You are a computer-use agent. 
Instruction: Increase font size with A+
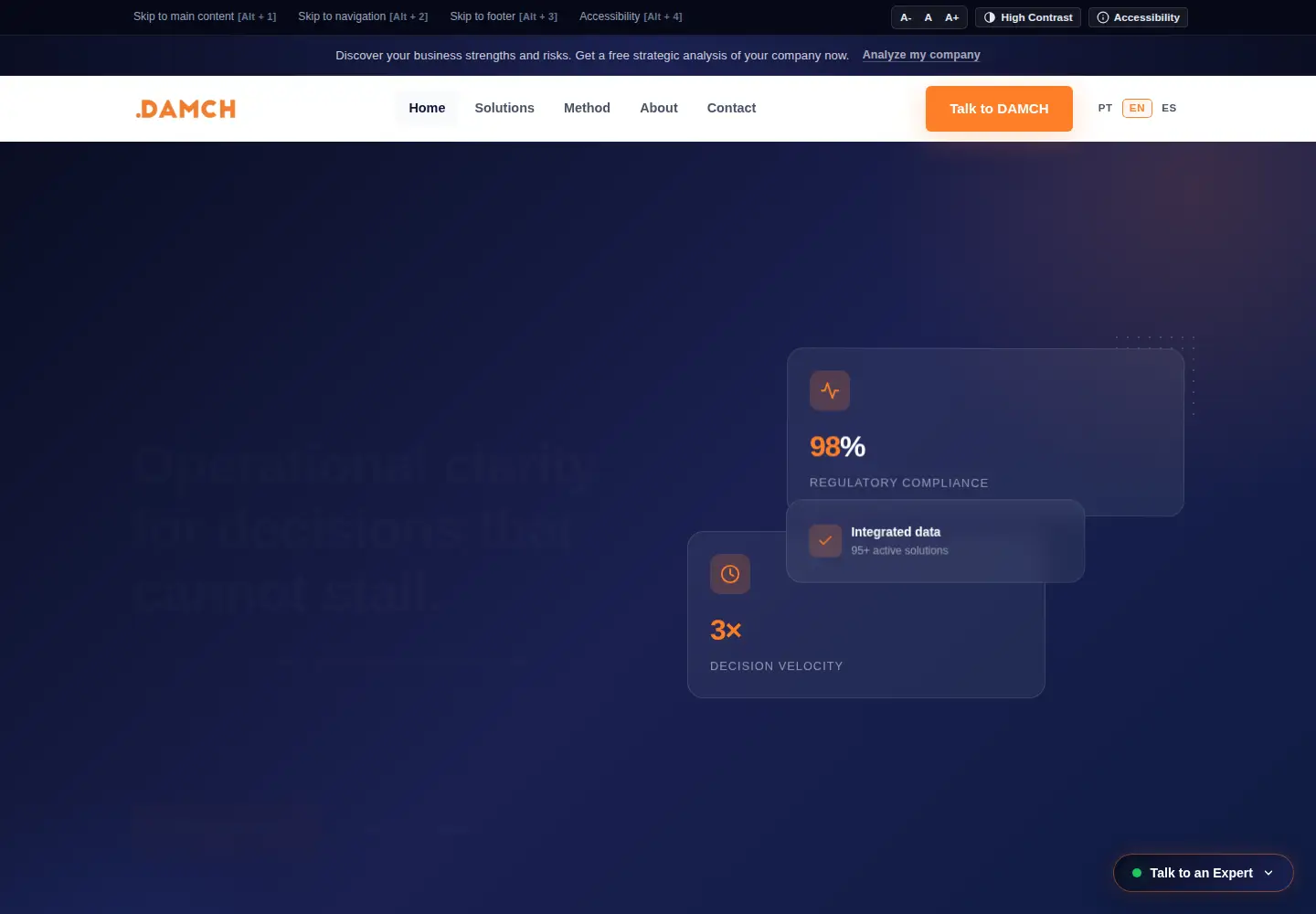point(952,17)
